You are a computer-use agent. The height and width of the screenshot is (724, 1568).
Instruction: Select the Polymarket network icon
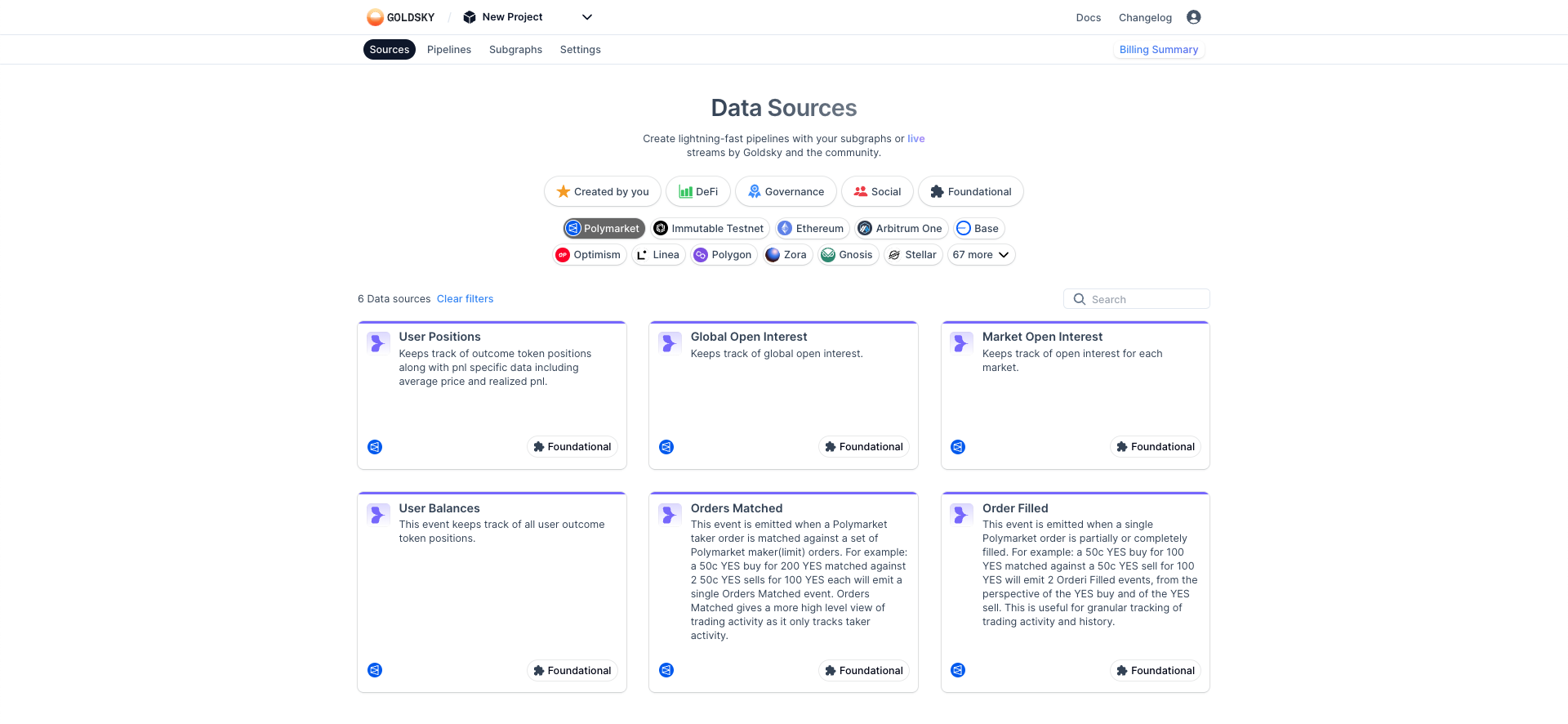[x=575, y=228]
